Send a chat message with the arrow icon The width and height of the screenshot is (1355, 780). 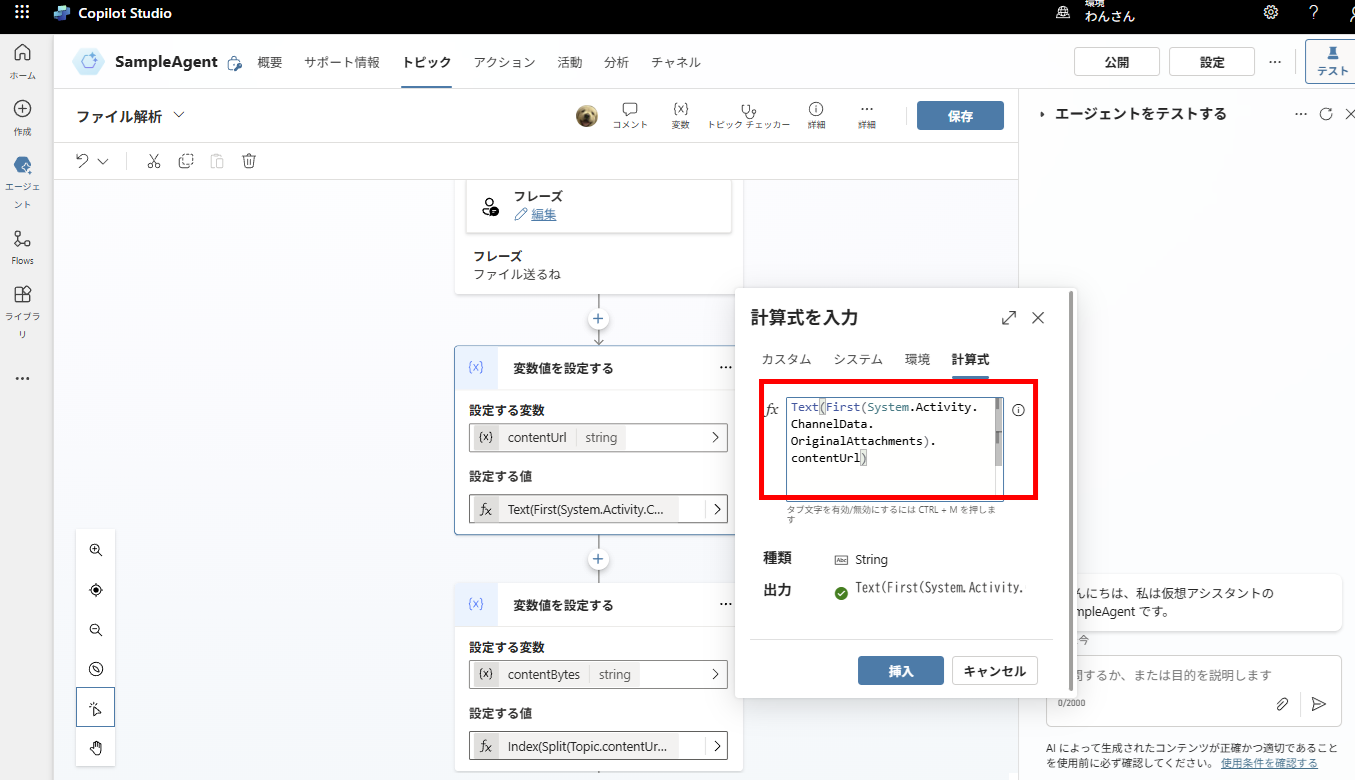(x=1318, y=704)
